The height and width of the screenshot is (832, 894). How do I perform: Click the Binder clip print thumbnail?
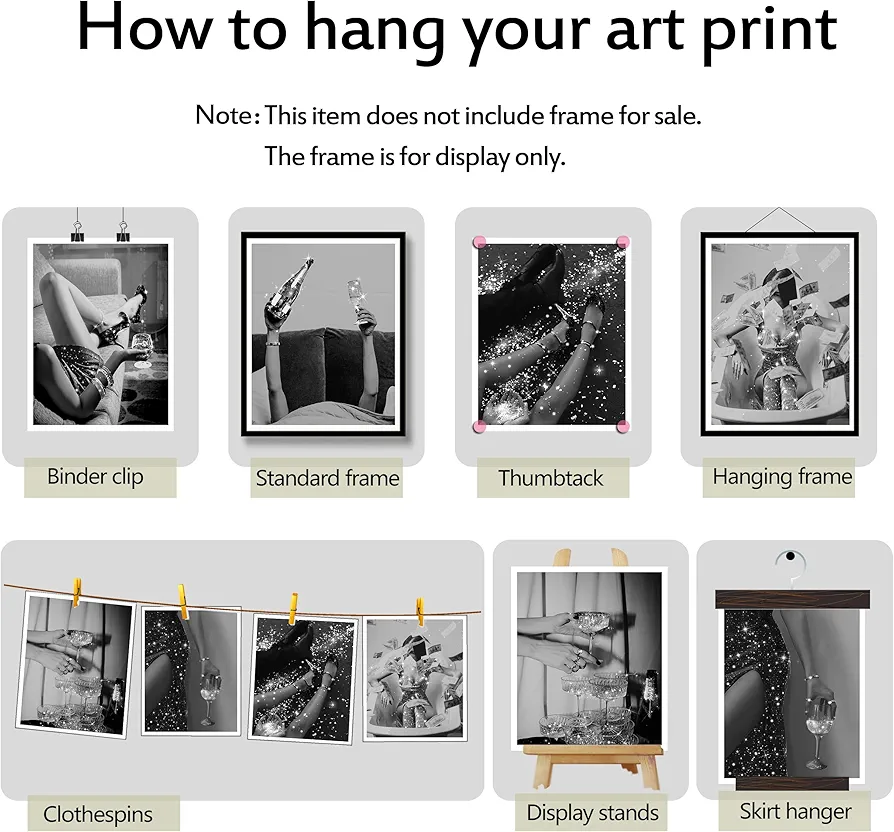[x=100, y=334]
